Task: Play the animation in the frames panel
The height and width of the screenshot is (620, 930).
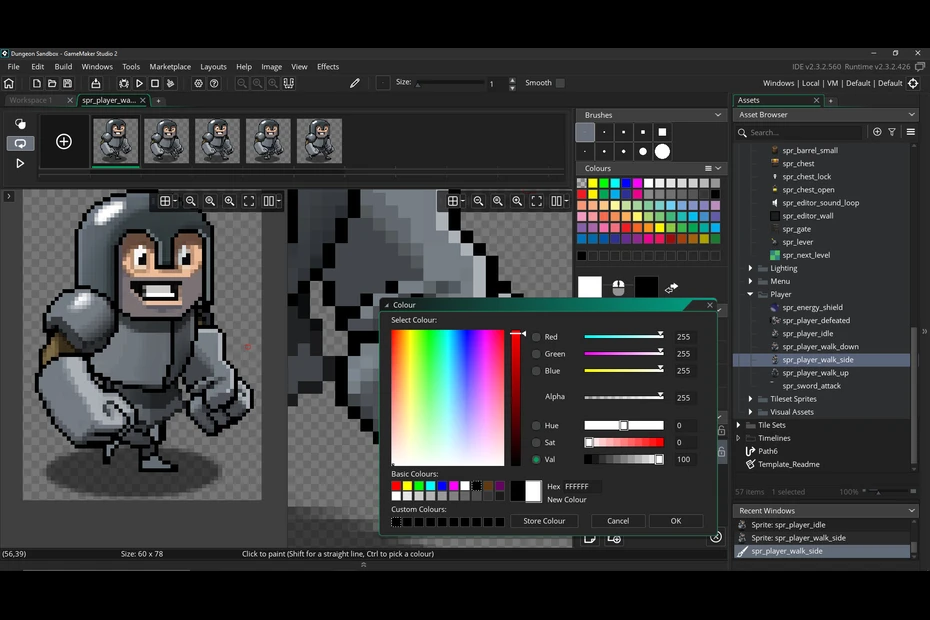Action: [x=20, y=163]
